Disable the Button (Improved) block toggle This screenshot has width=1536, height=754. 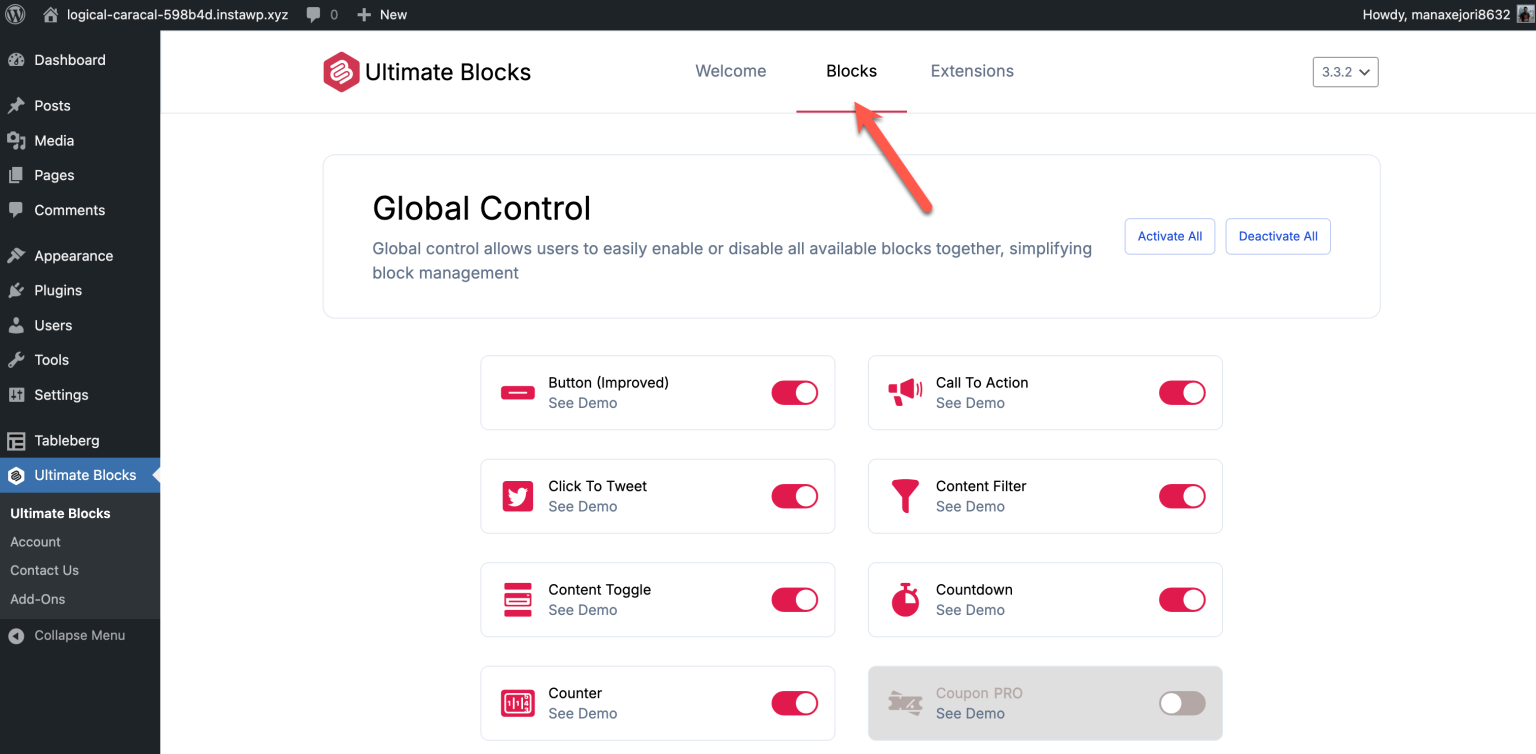[x=794, y=392]
